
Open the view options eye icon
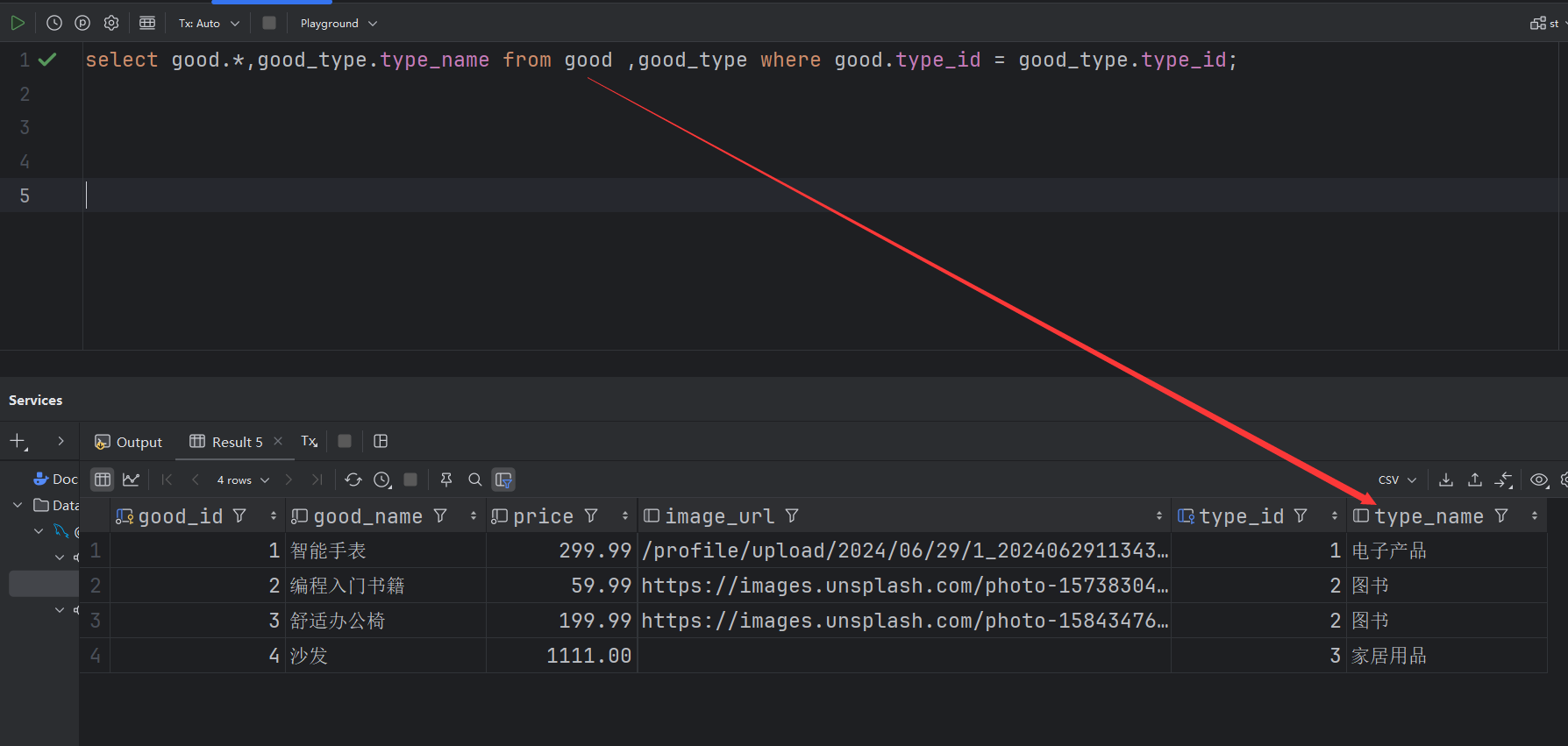pyautogui.click(x=1539, y=480)
